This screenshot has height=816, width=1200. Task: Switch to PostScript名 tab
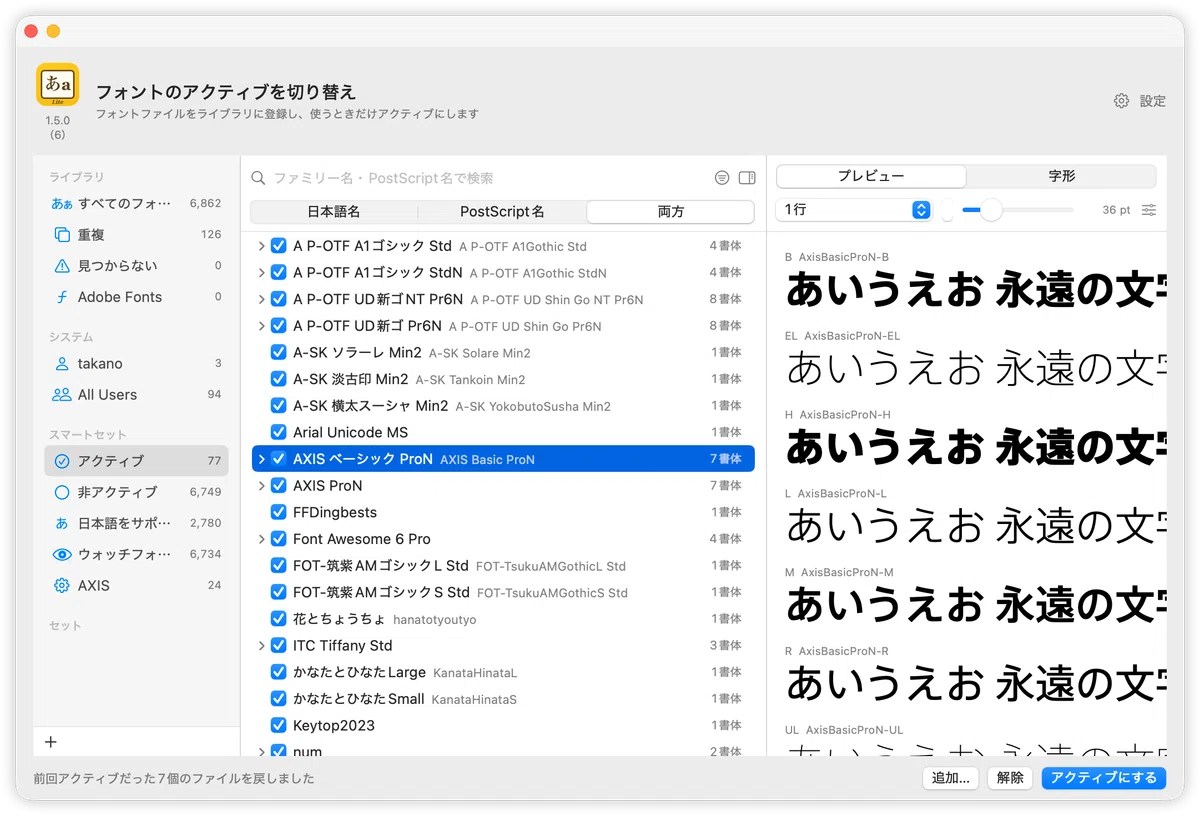(502, 212)
